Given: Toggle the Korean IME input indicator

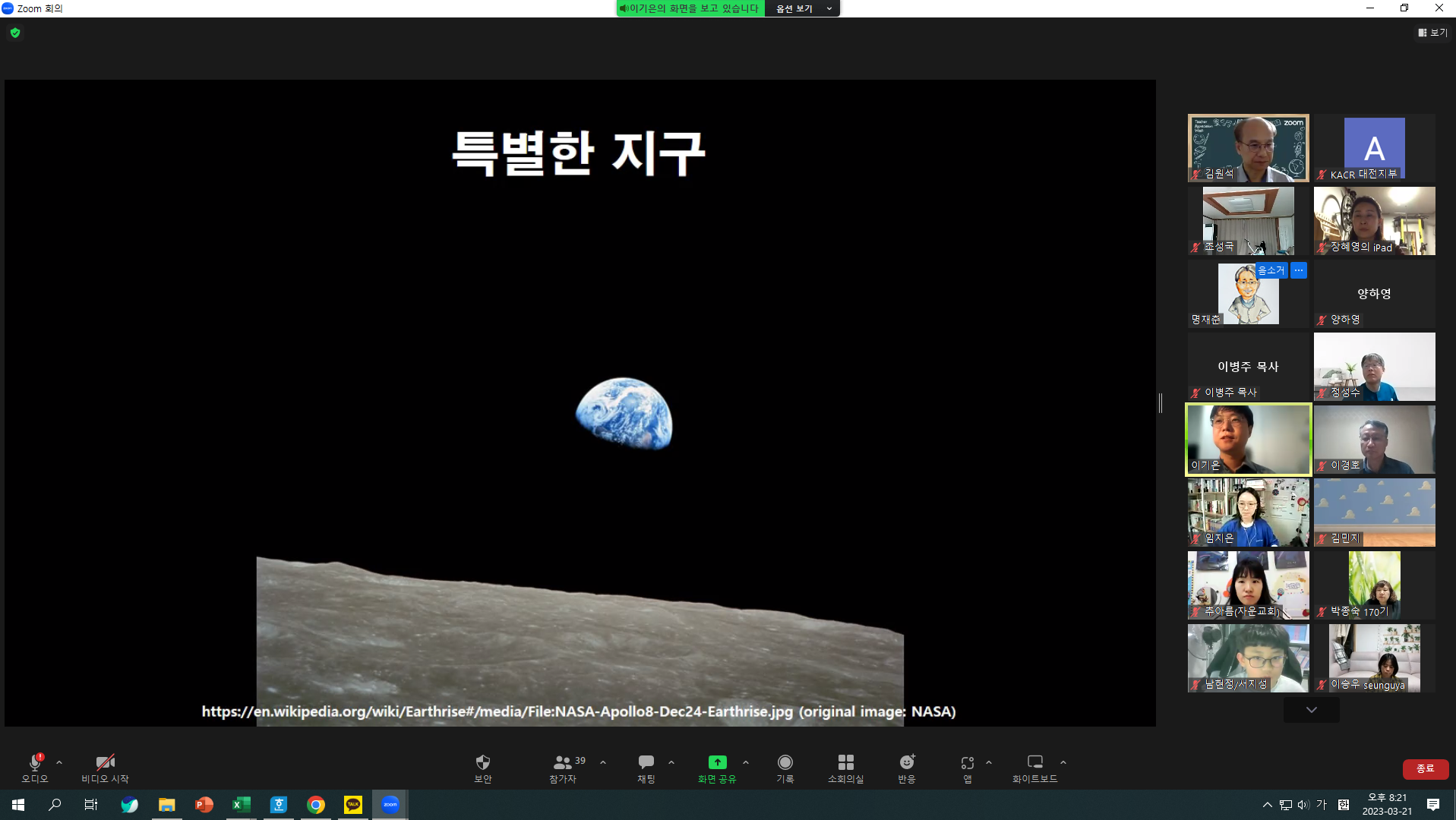Looking at the screenshot, I should 1322,805.
